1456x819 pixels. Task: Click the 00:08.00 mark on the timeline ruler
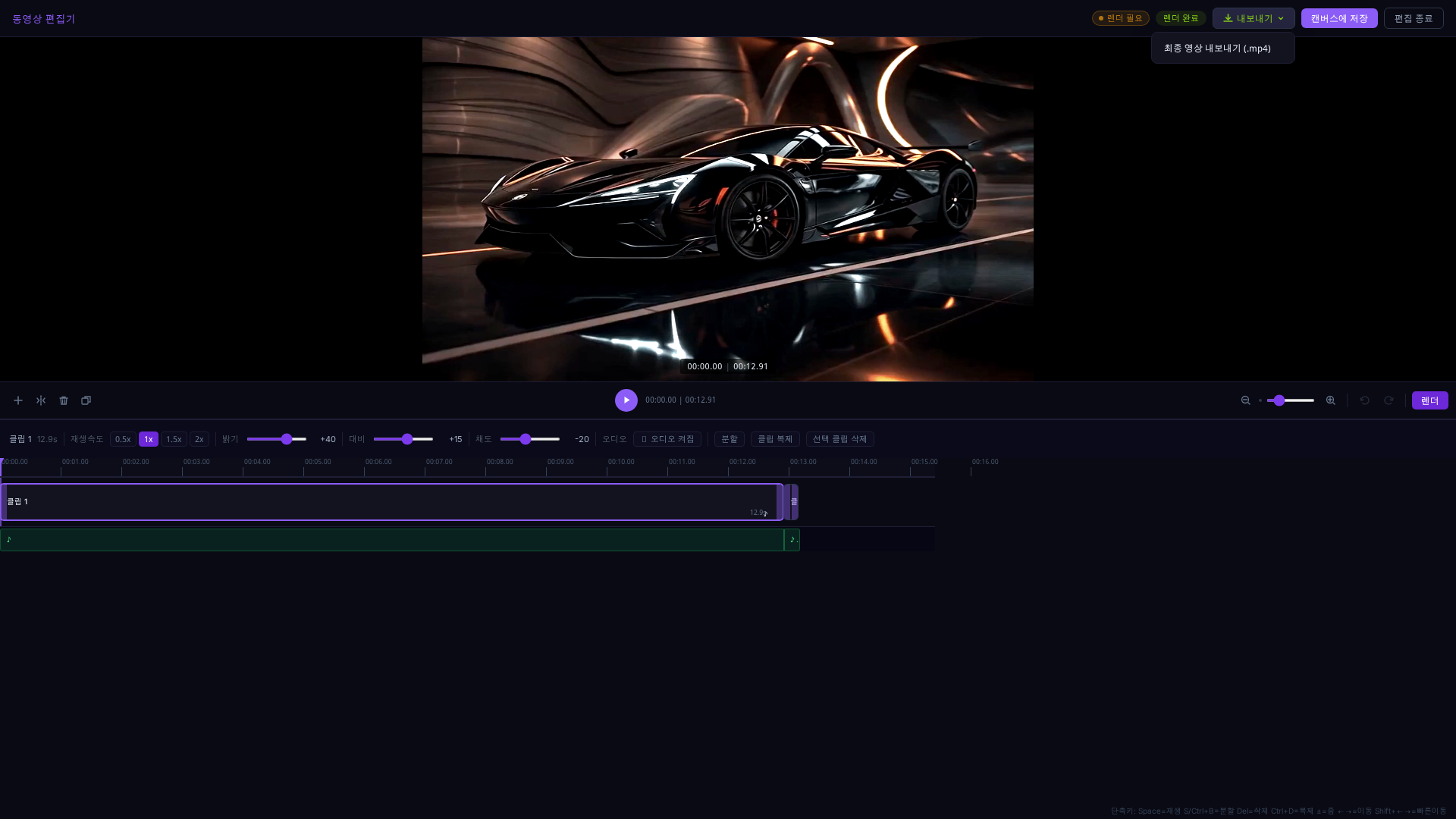500,462
